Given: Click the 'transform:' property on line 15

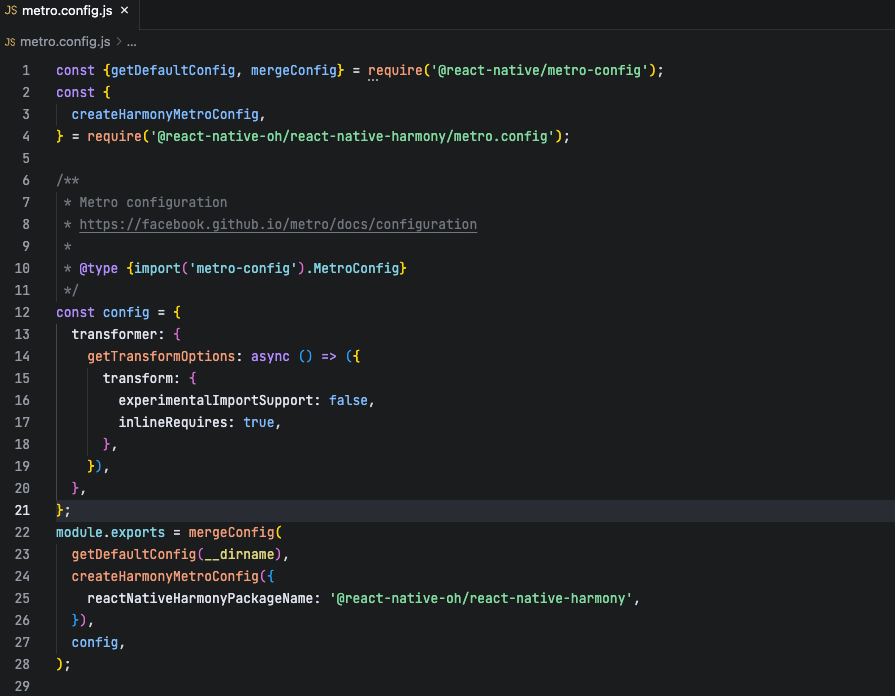Looking at the screenshot, I should pyautogui.click(x=142, y=379).
